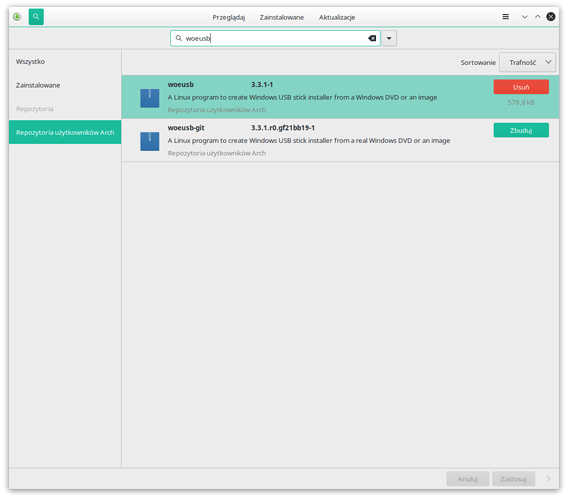Click the woeusb-git package icon
568x499 pixels.
[x=150, y=141]
